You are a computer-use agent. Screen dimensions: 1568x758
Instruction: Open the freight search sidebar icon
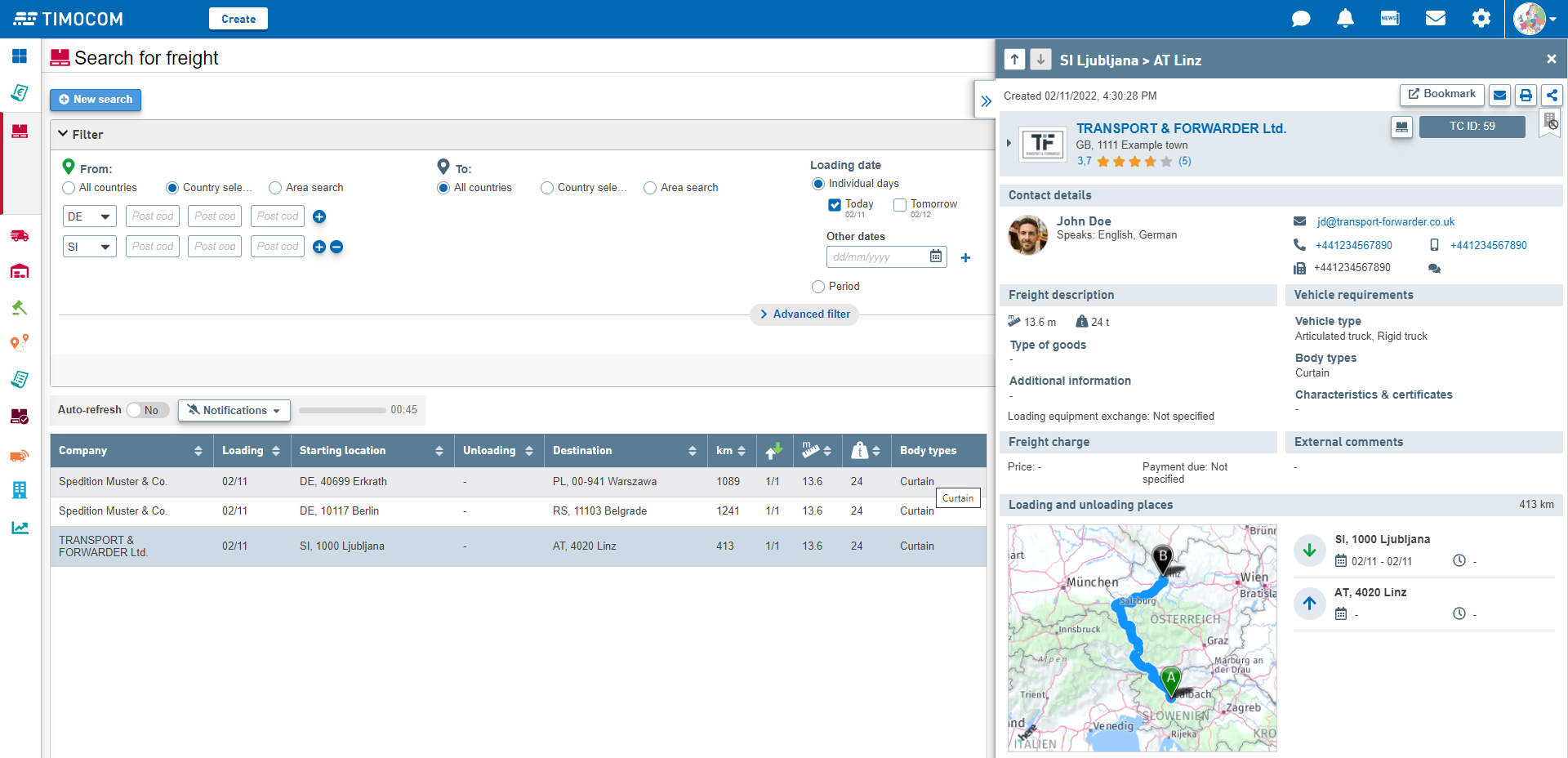[x=20, y=131]
